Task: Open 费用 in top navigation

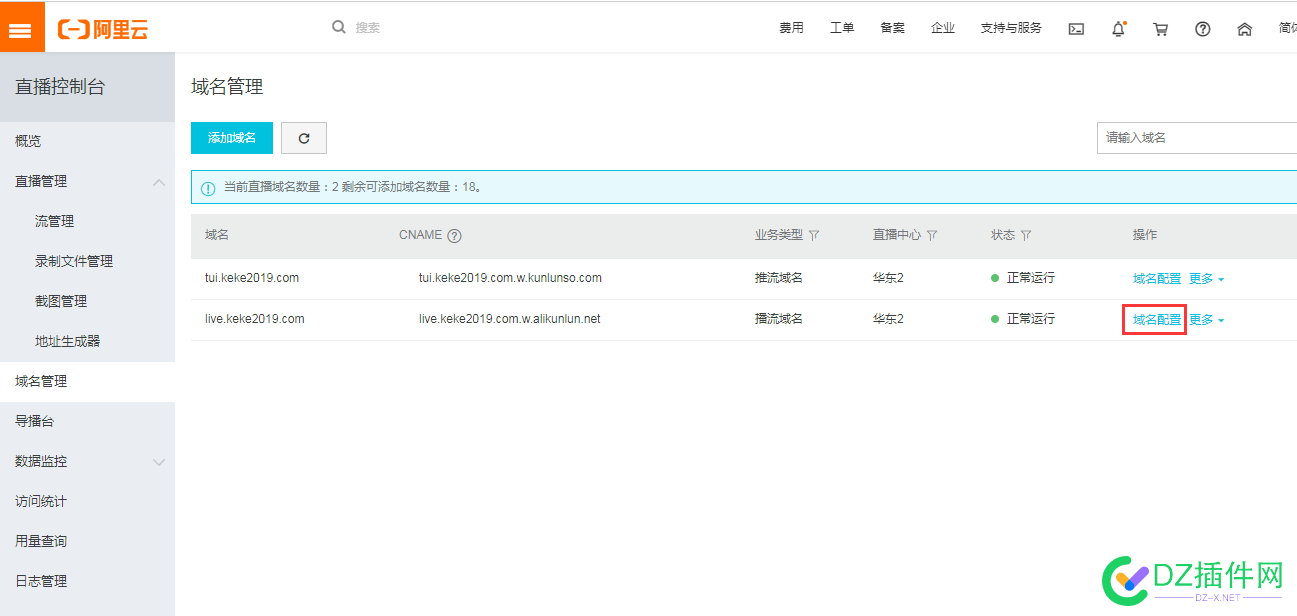Action: [x=791, y=28]
